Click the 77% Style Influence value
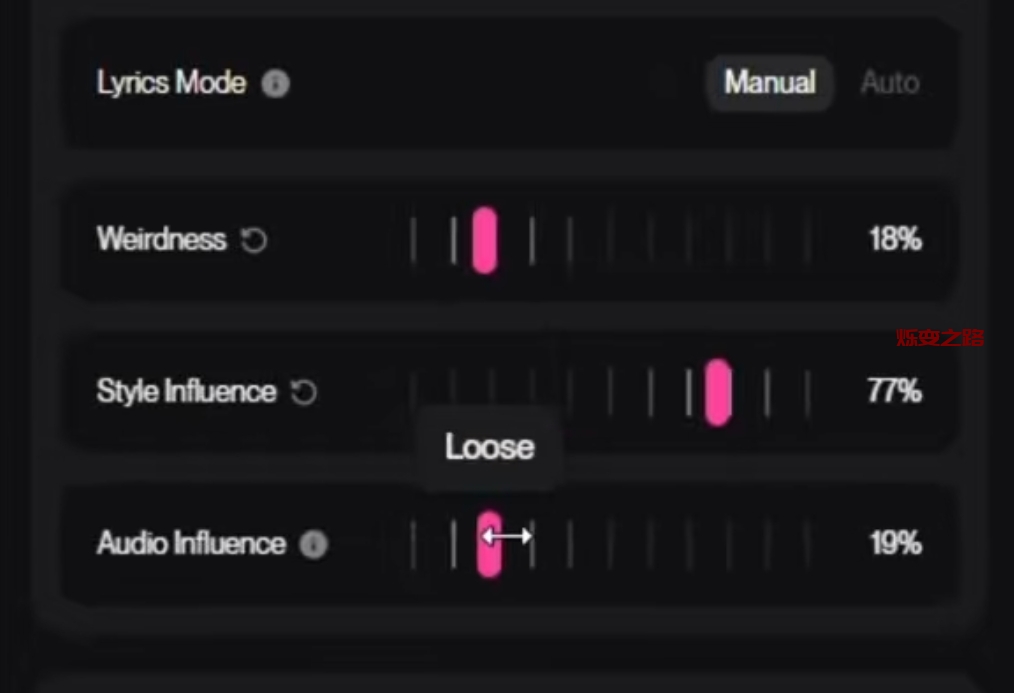The image size is (1014, 693). (x=894, y=392)
